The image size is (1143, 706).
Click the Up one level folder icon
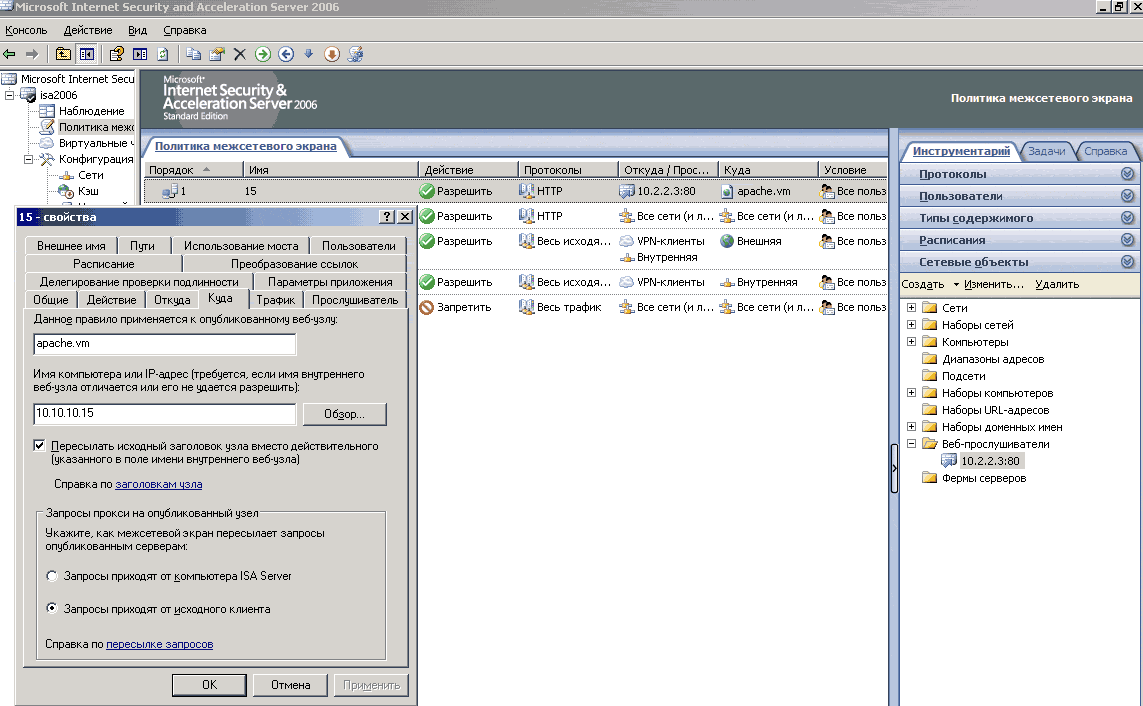63,54
